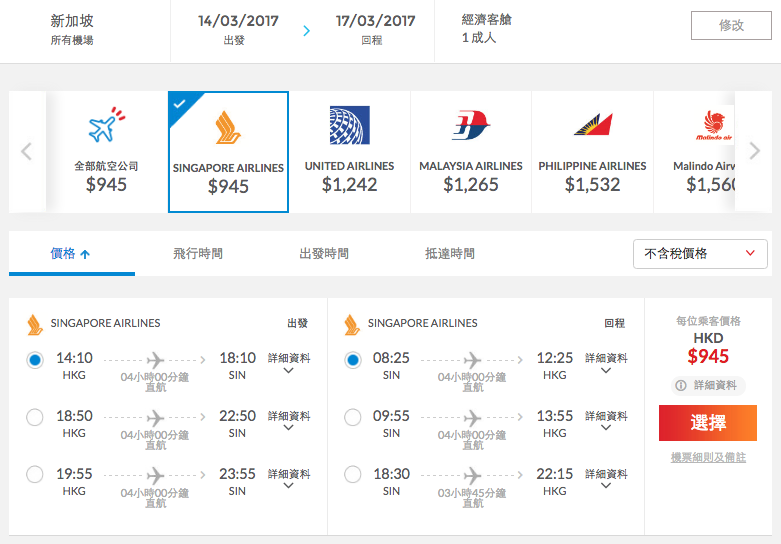Expand 詳細資料 for the 18:30 return flight
781x544 pixels.
click(606, 479)
